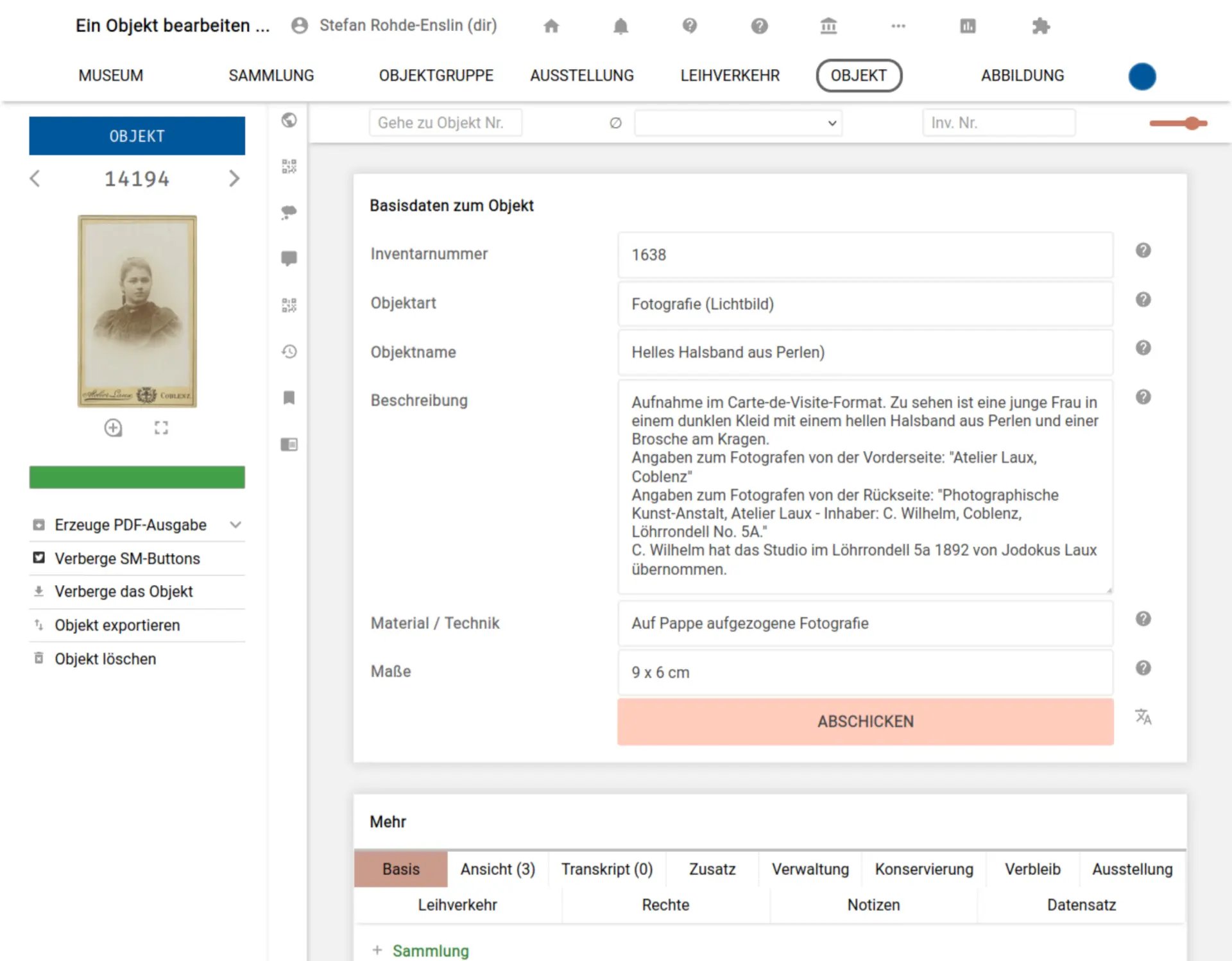Image resolution: width=1232 pixels, height=961 pixels.
Task: Focus the Gehe zu Objekt Nr. field
Action: pos(445,123)
